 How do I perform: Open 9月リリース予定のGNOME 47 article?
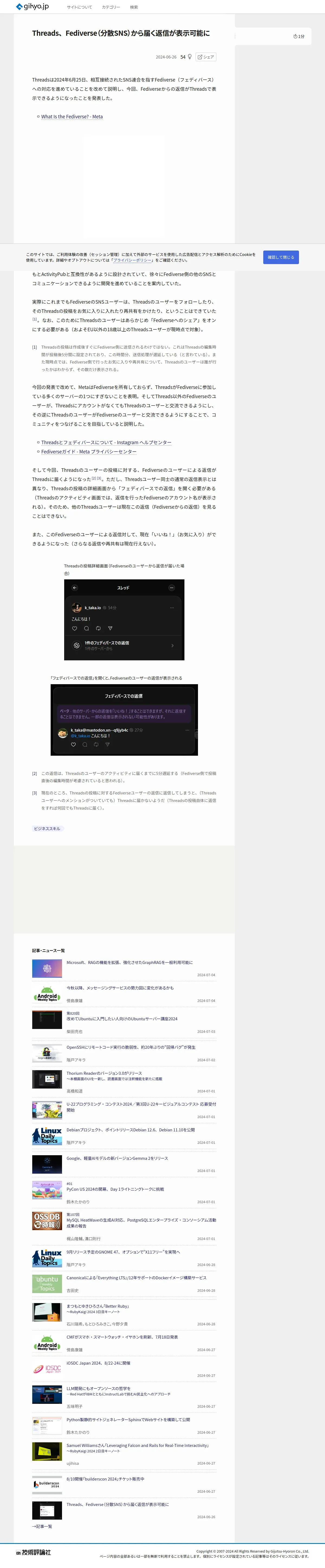tap(123, 1252)
